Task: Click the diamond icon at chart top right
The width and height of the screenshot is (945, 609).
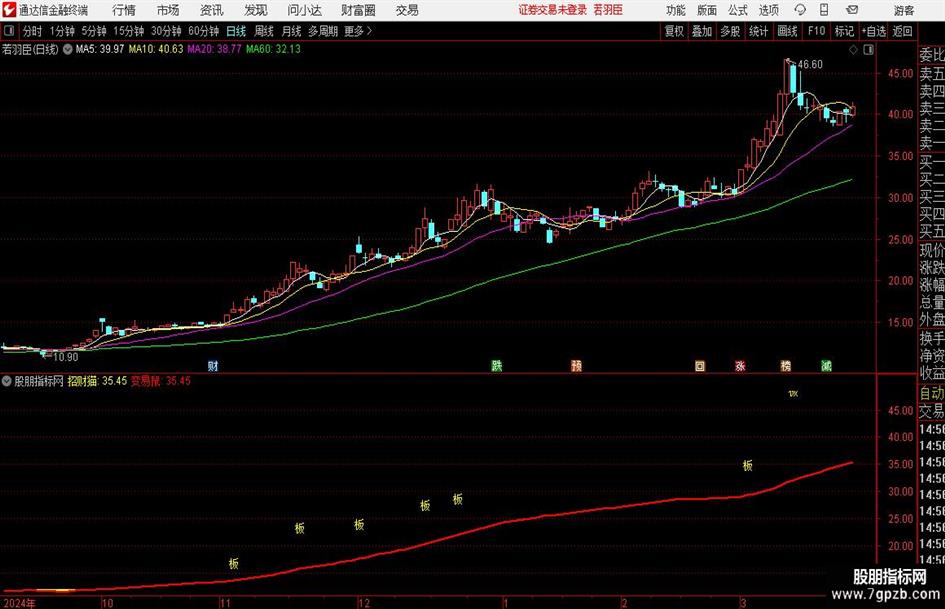Action: click(853, 50)
